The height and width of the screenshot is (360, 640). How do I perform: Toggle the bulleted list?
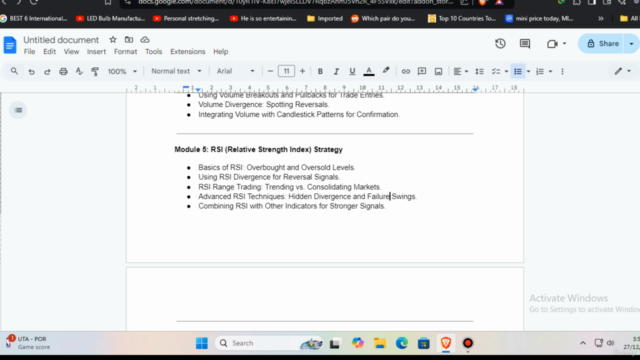[518, 71]
